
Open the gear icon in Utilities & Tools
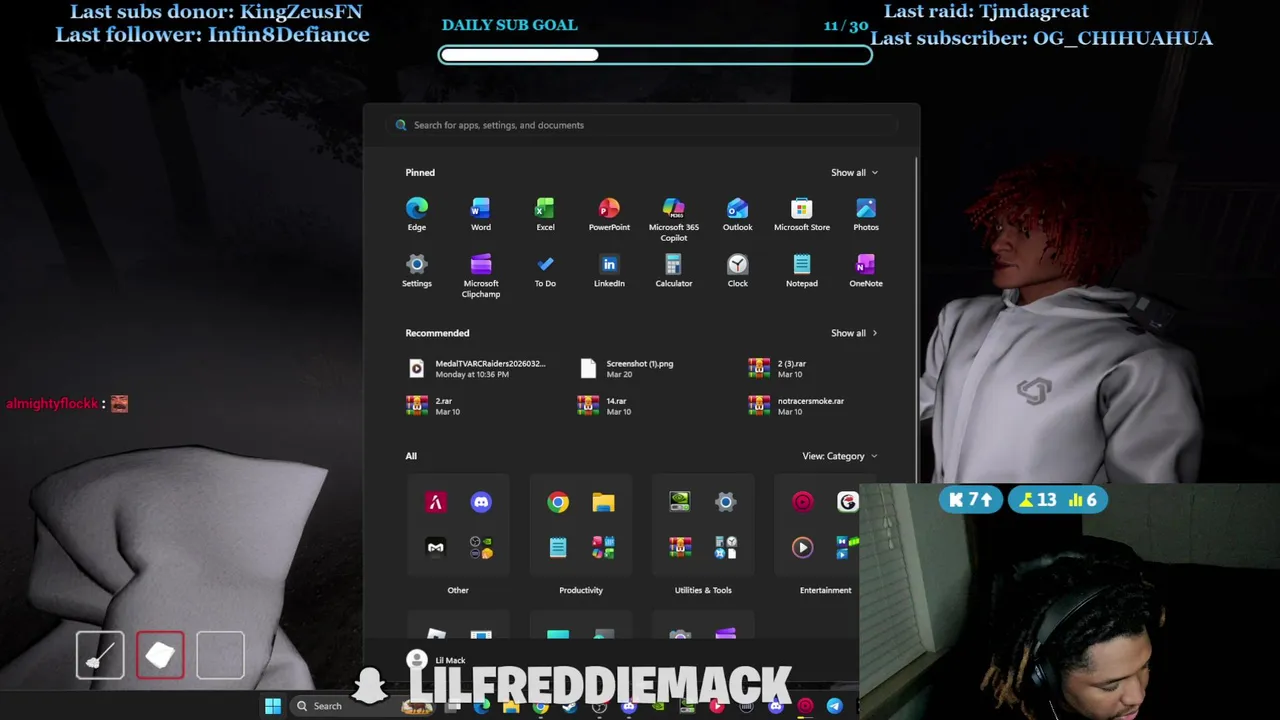tap(726, 502)
